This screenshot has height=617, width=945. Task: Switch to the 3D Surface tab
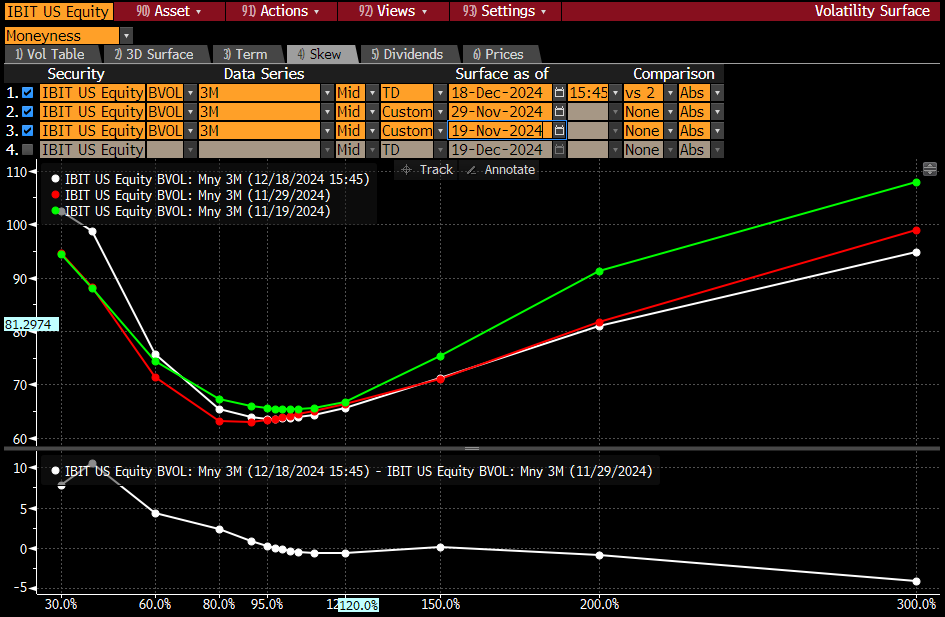click(154, 54)
